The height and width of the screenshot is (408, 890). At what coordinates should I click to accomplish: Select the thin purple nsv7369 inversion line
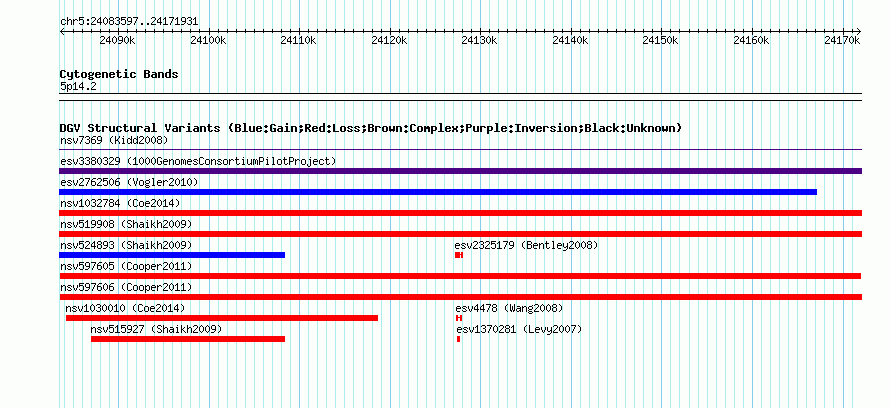pos(460,150)
